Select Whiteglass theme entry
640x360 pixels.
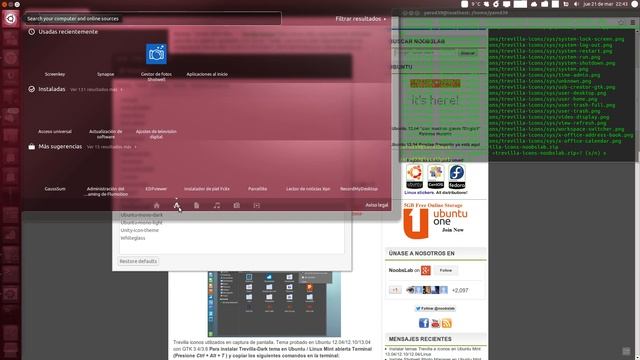pyautogui.click(x=133, y=238)
